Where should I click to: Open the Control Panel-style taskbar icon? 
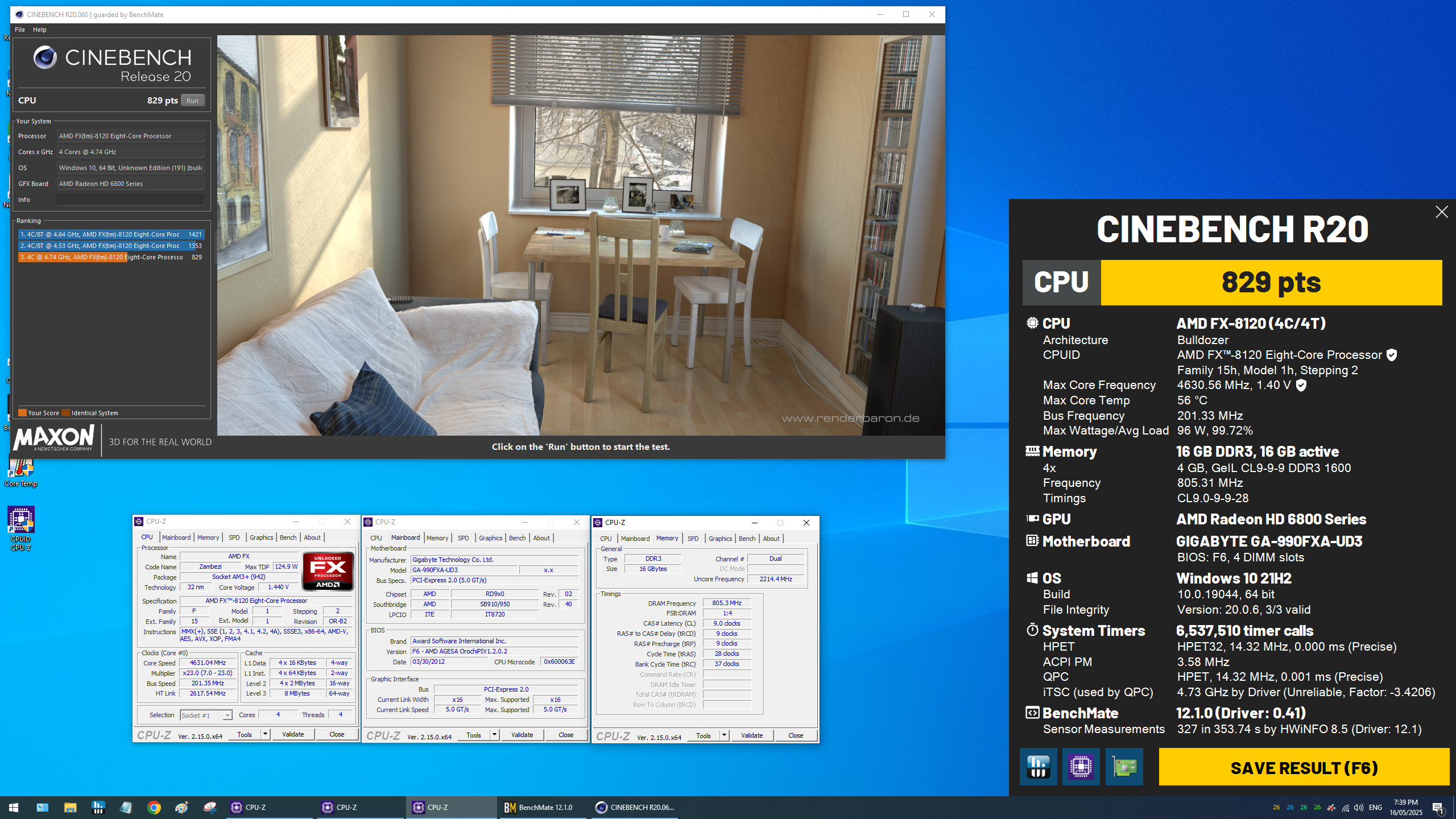coord(42,808)
